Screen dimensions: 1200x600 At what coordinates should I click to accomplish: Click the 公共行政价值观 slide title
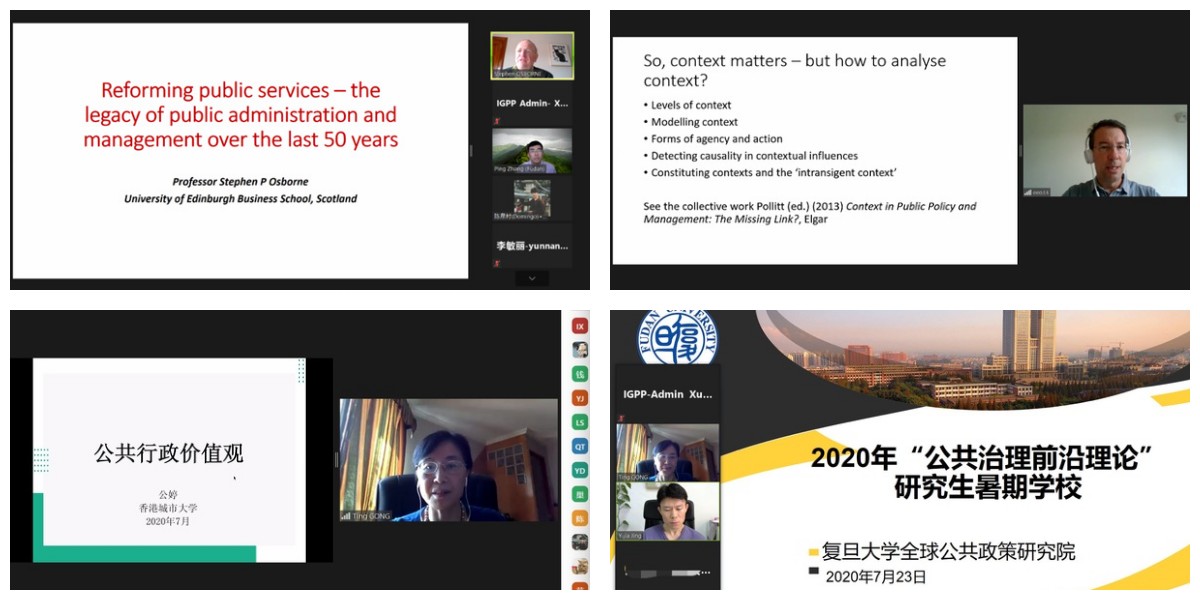point(169,453)
